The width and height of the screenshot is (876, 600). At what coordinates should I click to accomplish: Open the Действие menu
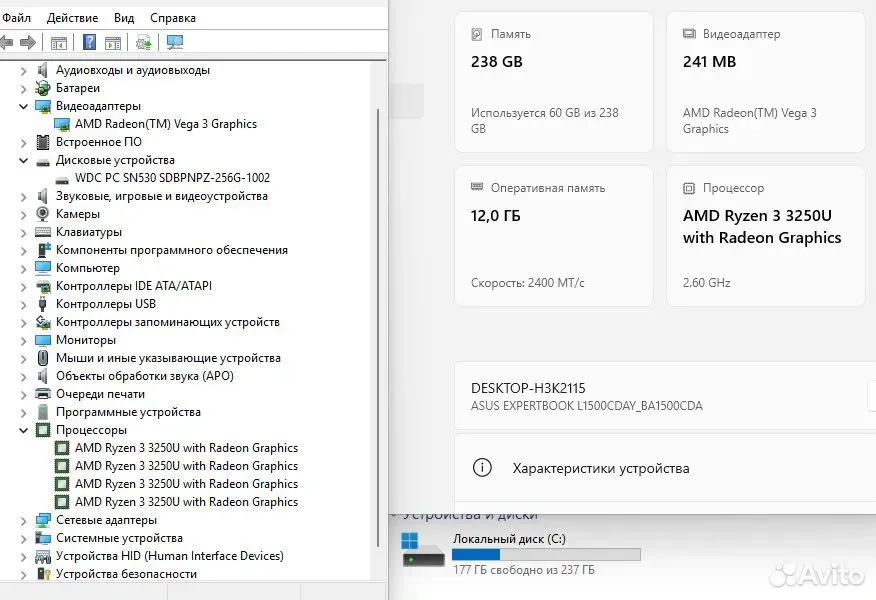72,18
